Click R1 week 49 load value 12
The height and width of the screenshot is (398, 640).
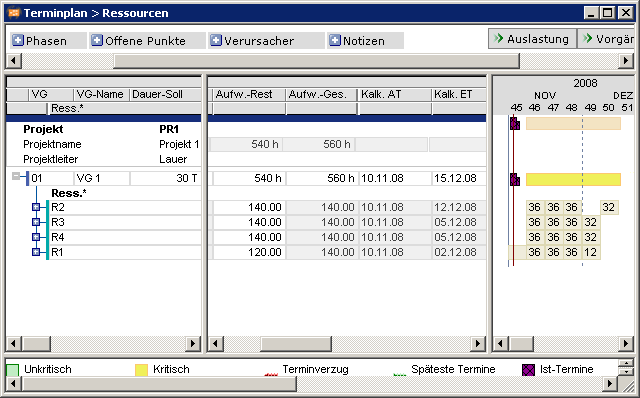[590, 252]
